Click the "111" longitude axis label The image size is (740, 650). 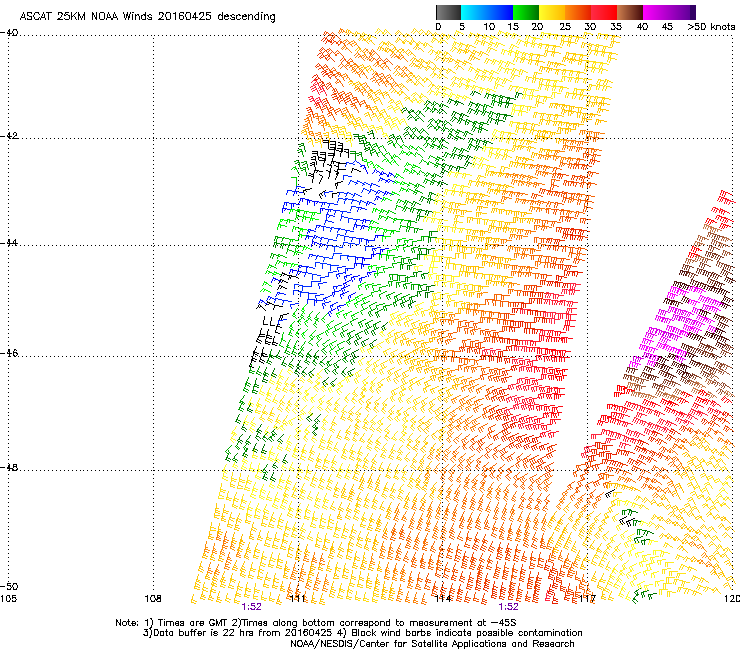[x=298, y=599]
